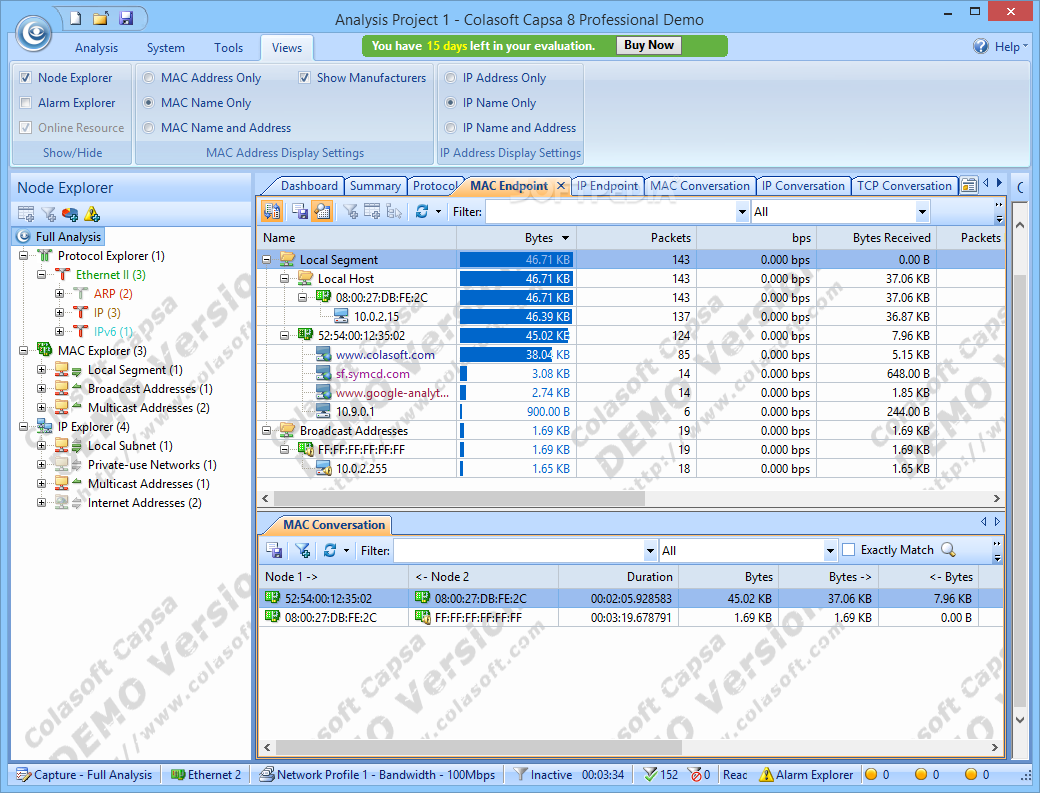Select the MAC Explorer (3) node

pos(102,351)
